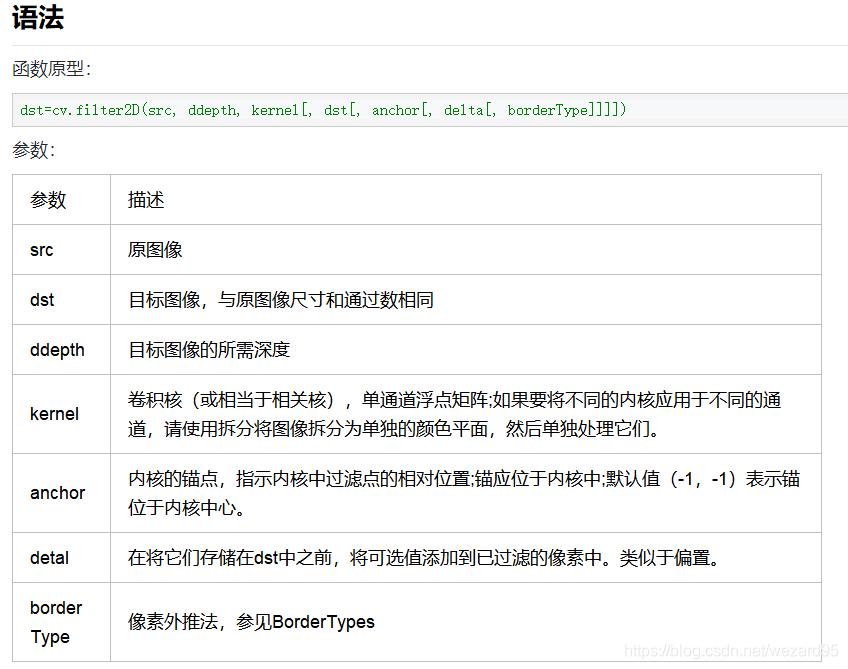The width and height of the screenshot is (848, 669).
Task: Click the 卷积核 description text
Action: tap(454, 414)
